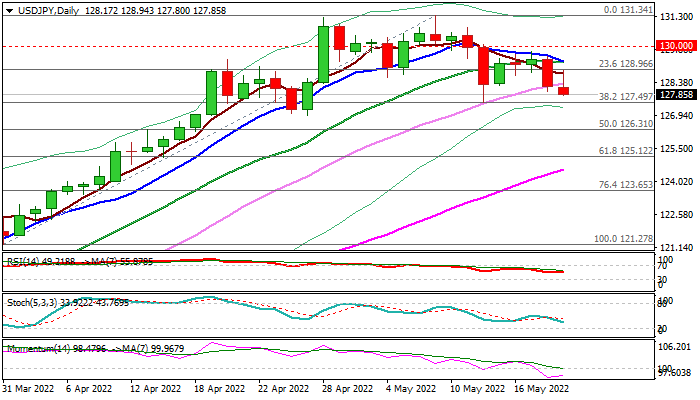The width and height of the screenshot is (700, 400).
Task: Select the latest red candle at 127.858
Action: coord(564,91)
